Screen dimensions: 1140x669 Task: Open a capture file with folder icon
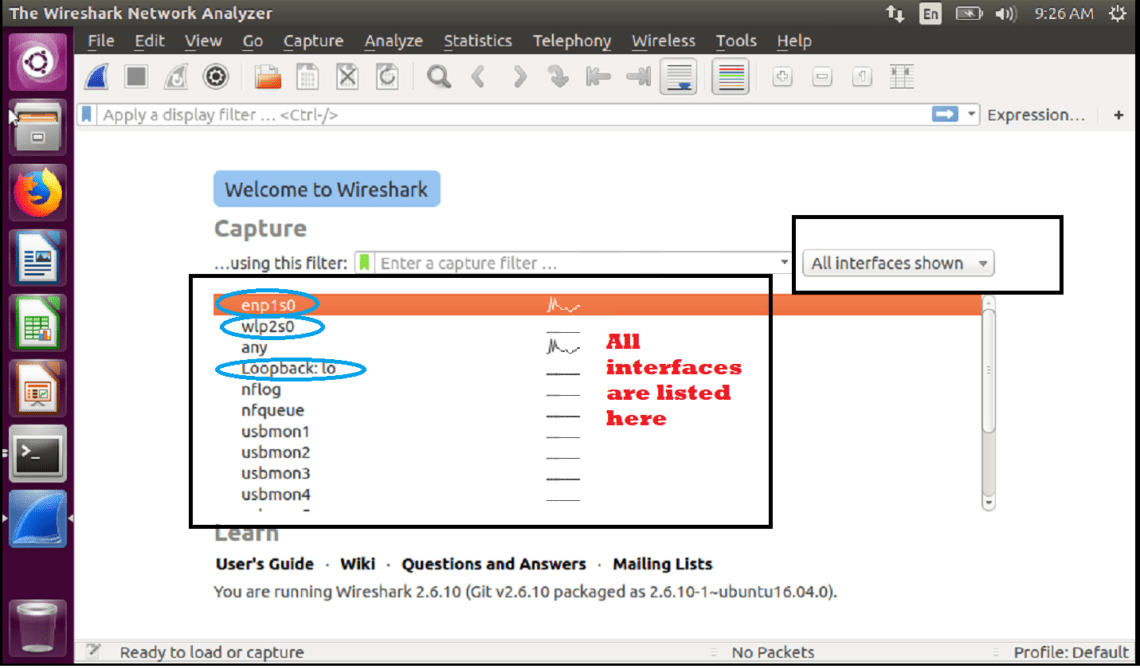(268, 76)
